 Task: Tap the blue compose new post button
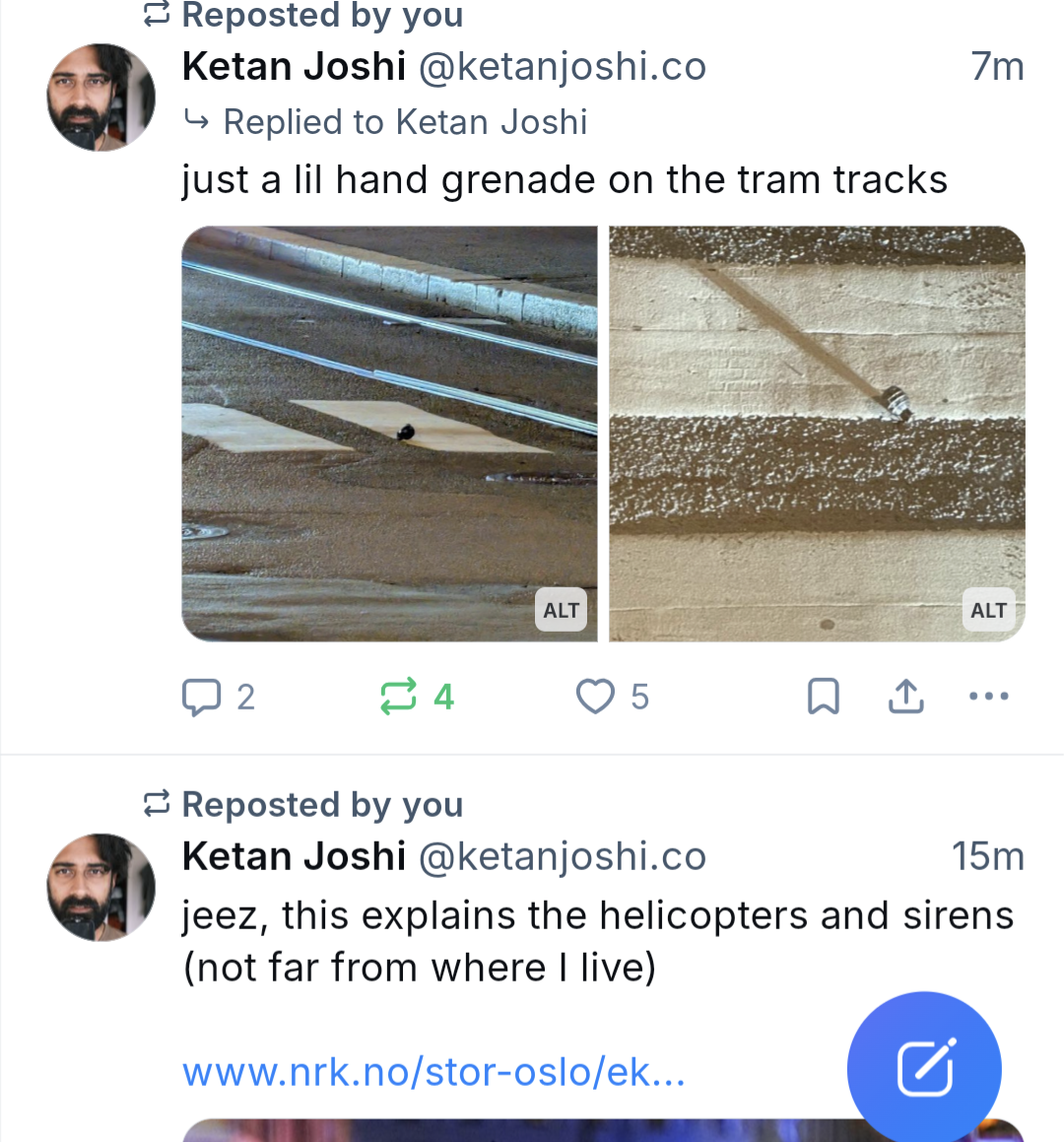click(x=924, y=1068)
